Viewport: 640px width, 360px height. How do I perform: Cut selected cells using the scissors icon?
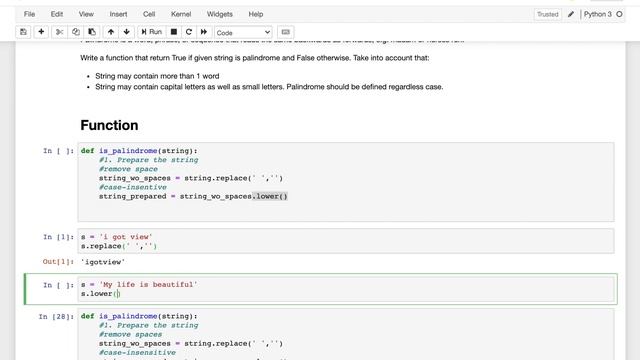pyautogui.click(x=60, y=32)
